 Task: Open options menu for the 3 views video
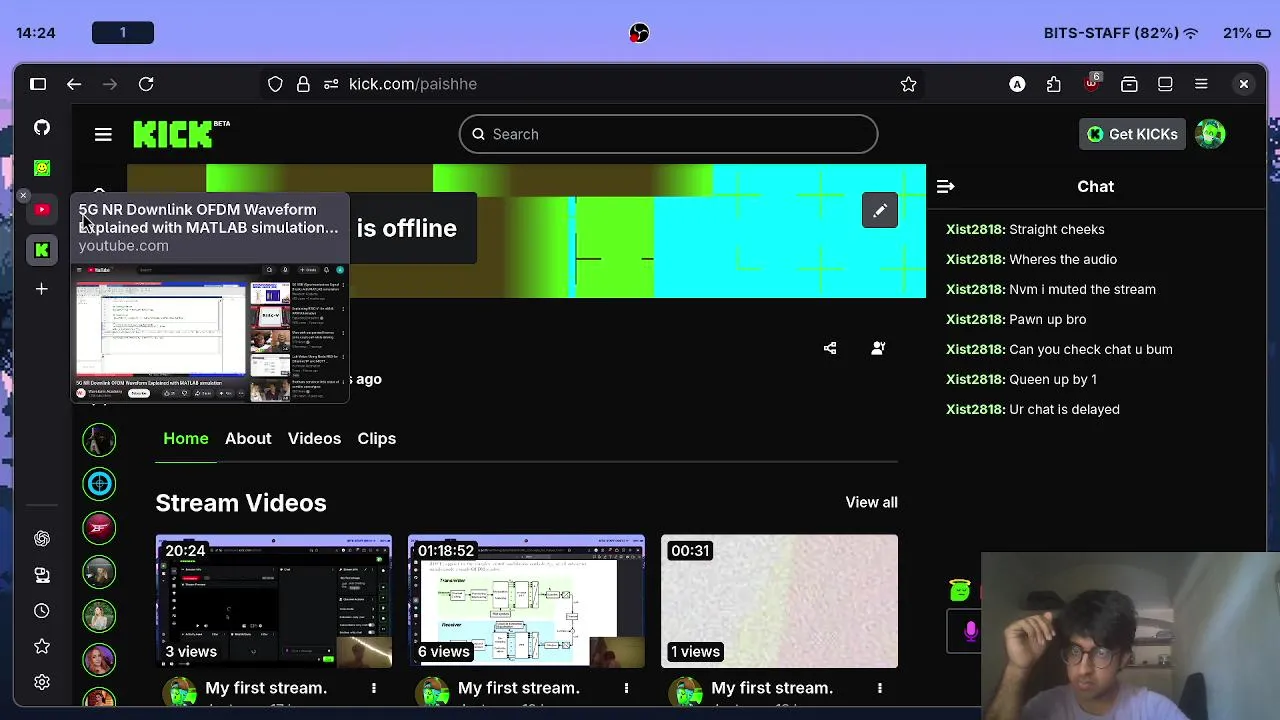click(374, 688)
